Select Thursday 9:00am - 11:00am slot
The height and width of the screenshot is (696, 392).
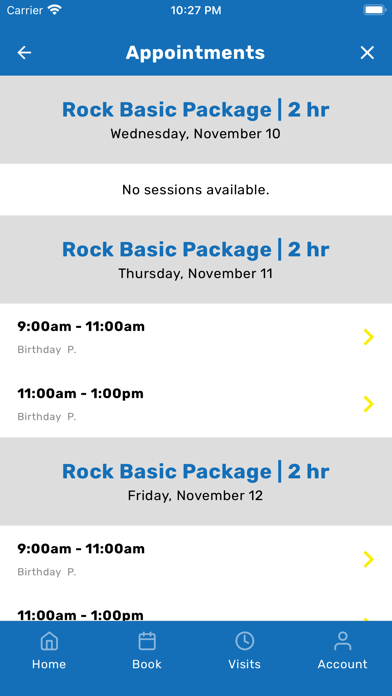pos(196,337)
